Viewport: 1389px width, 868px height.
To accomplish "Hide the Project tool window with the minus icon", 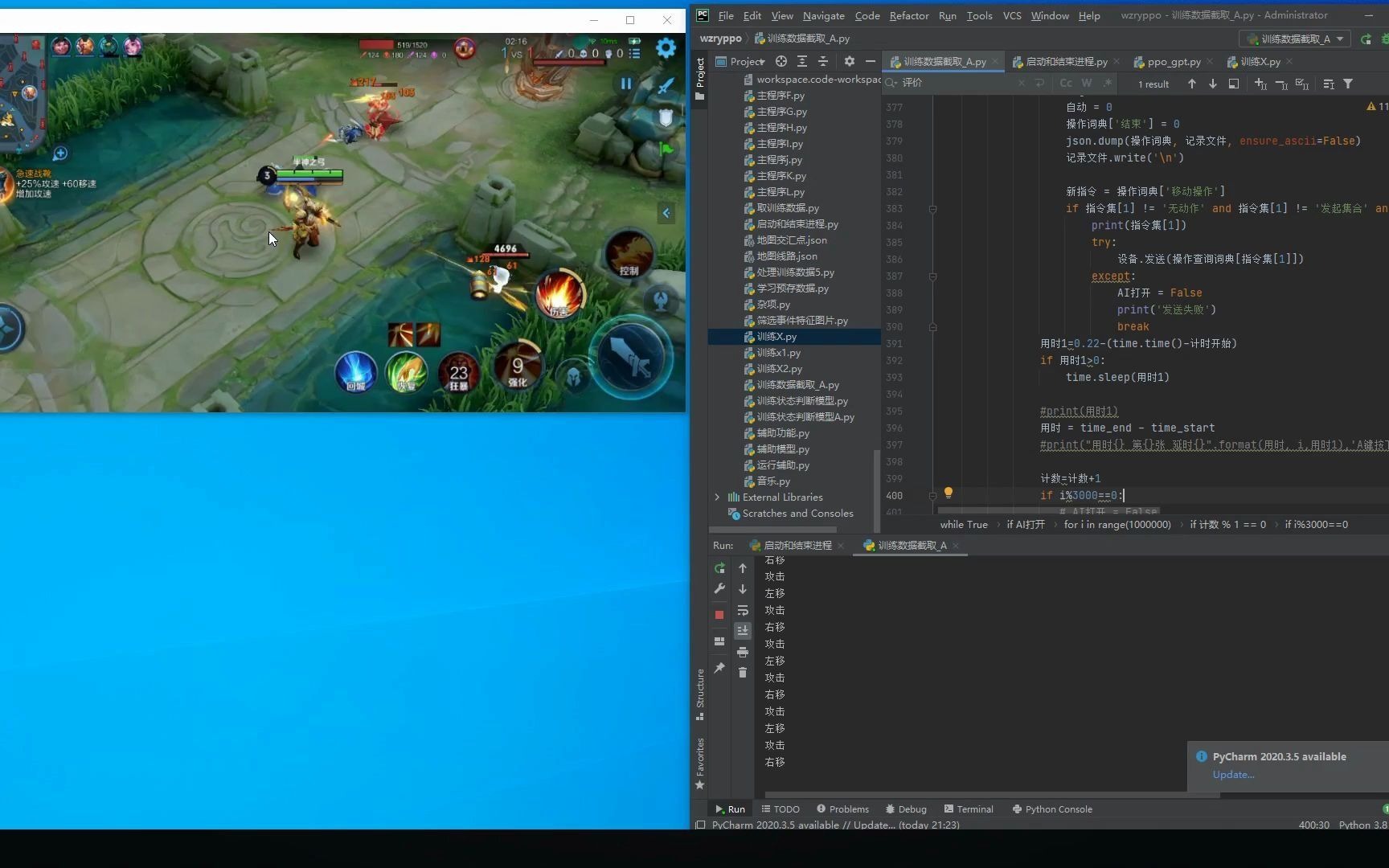I will pos(871,61).
